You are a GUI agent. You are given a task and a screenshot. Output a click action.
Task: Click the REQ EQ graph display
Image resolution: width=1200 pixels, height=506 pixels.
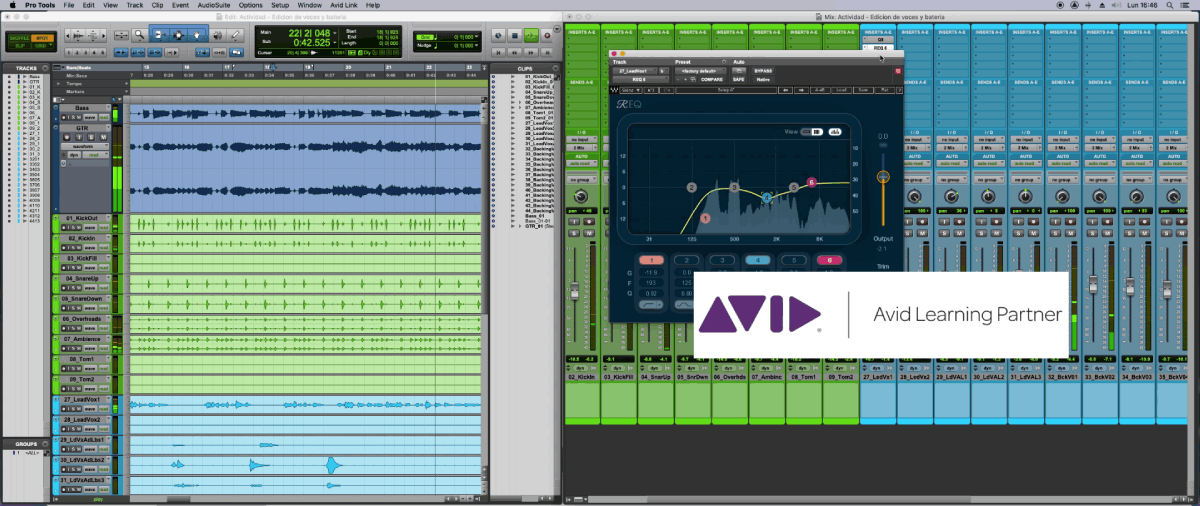click(740, 181)
